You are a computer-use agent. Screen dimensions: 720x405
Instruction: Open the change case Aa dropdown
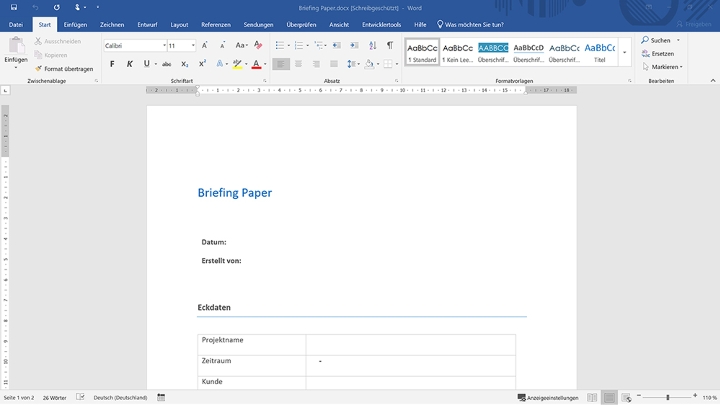click(x=241, y=45)
